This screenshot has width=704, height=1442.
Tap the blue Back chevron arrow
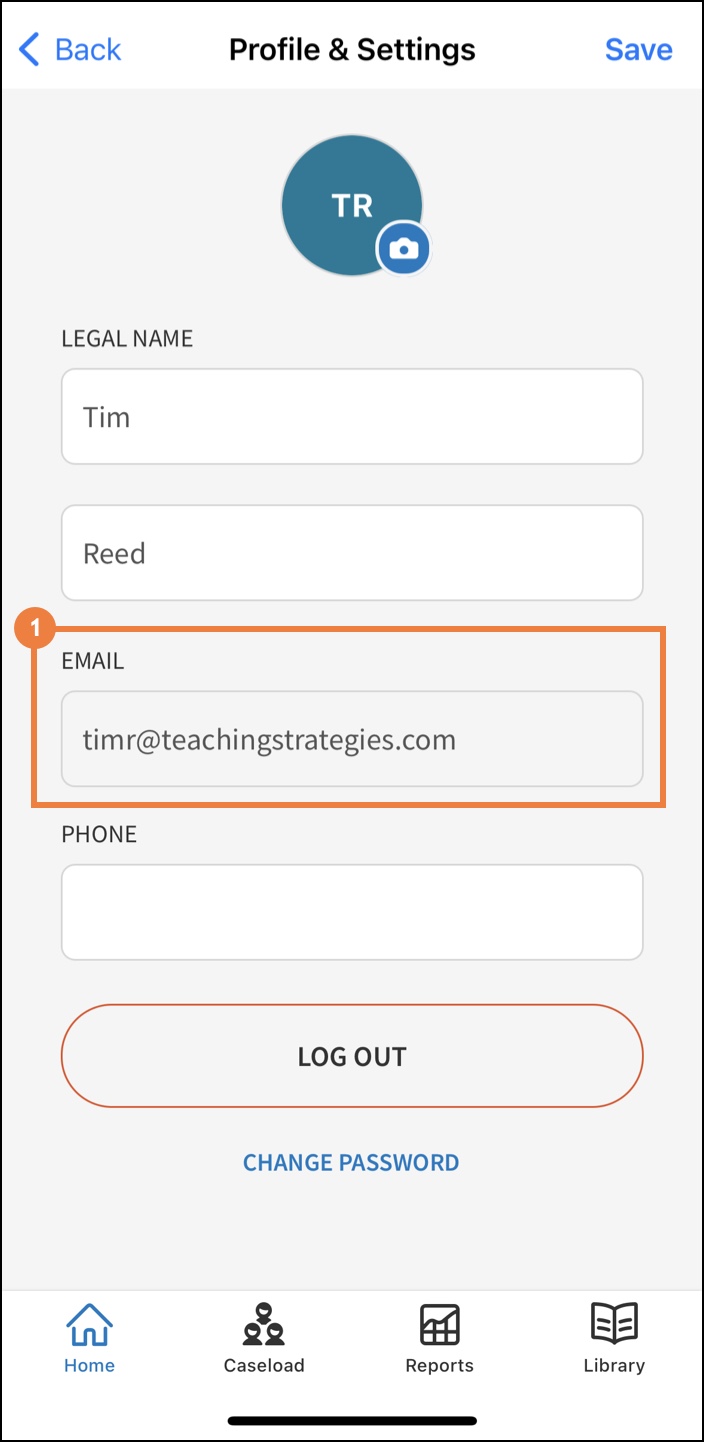[x=30, y=49]
